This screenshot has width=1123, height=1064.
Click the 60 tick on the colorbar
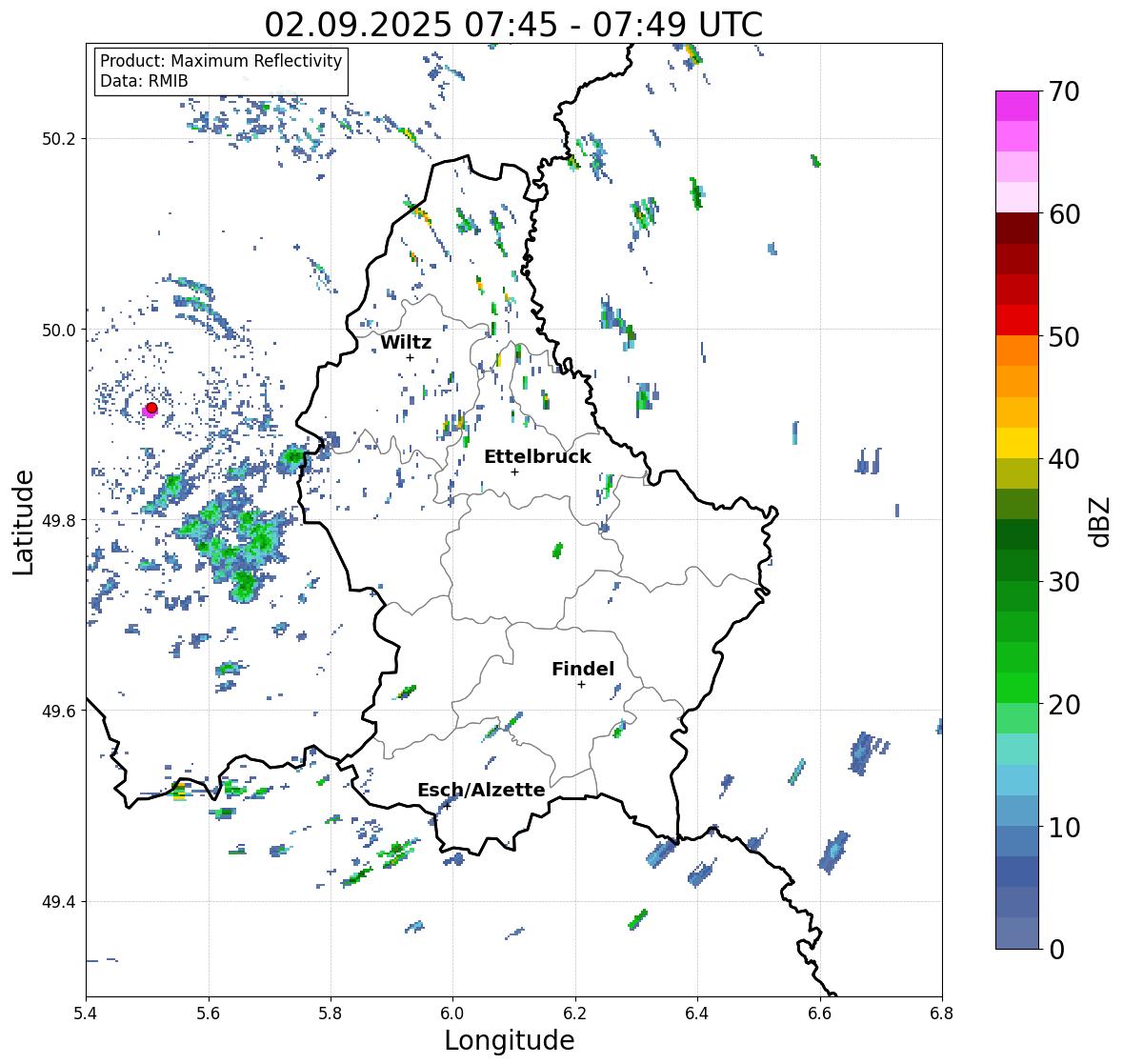pos(1064,214)
